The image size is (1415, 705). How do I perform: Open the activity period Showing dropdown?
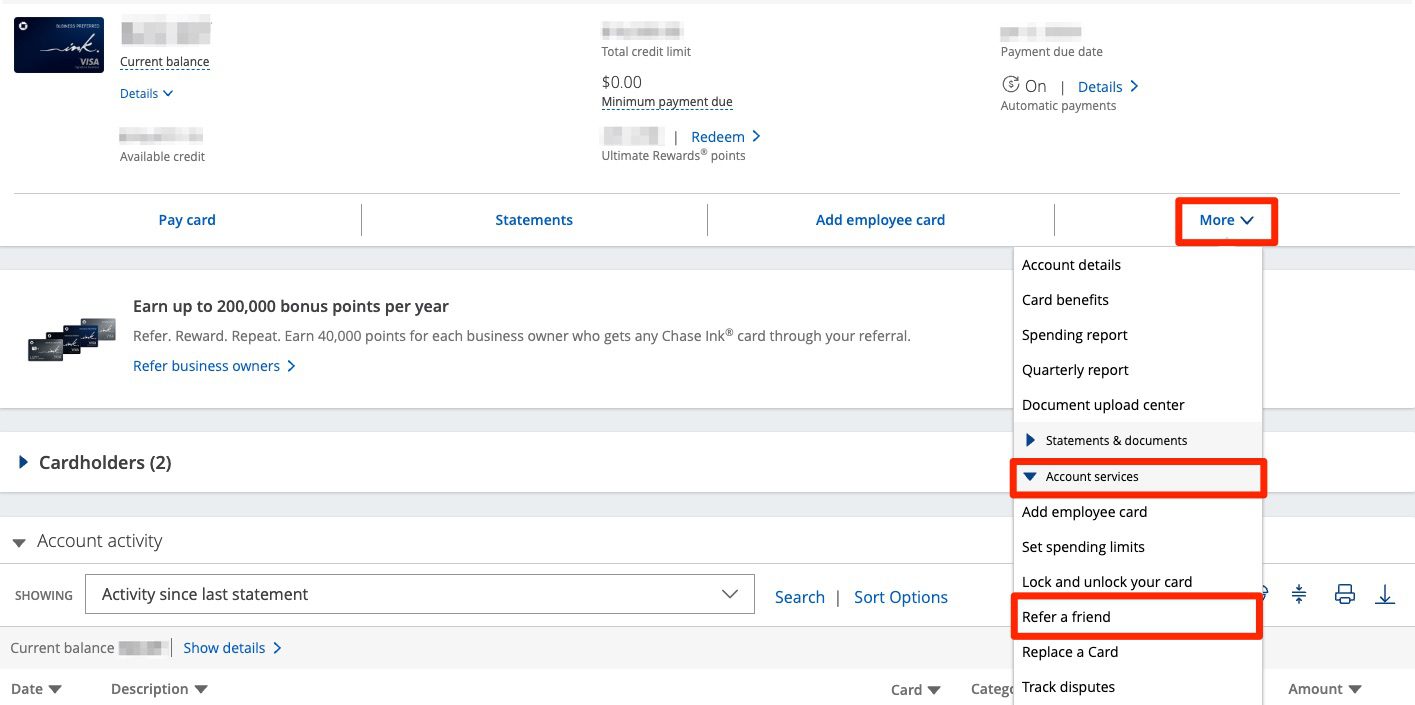coord(419,595)
